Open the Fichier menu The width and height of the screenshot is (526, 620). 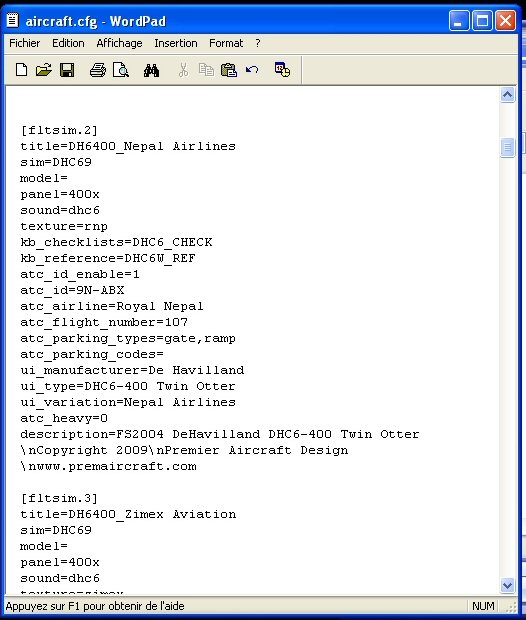point(25,43)
